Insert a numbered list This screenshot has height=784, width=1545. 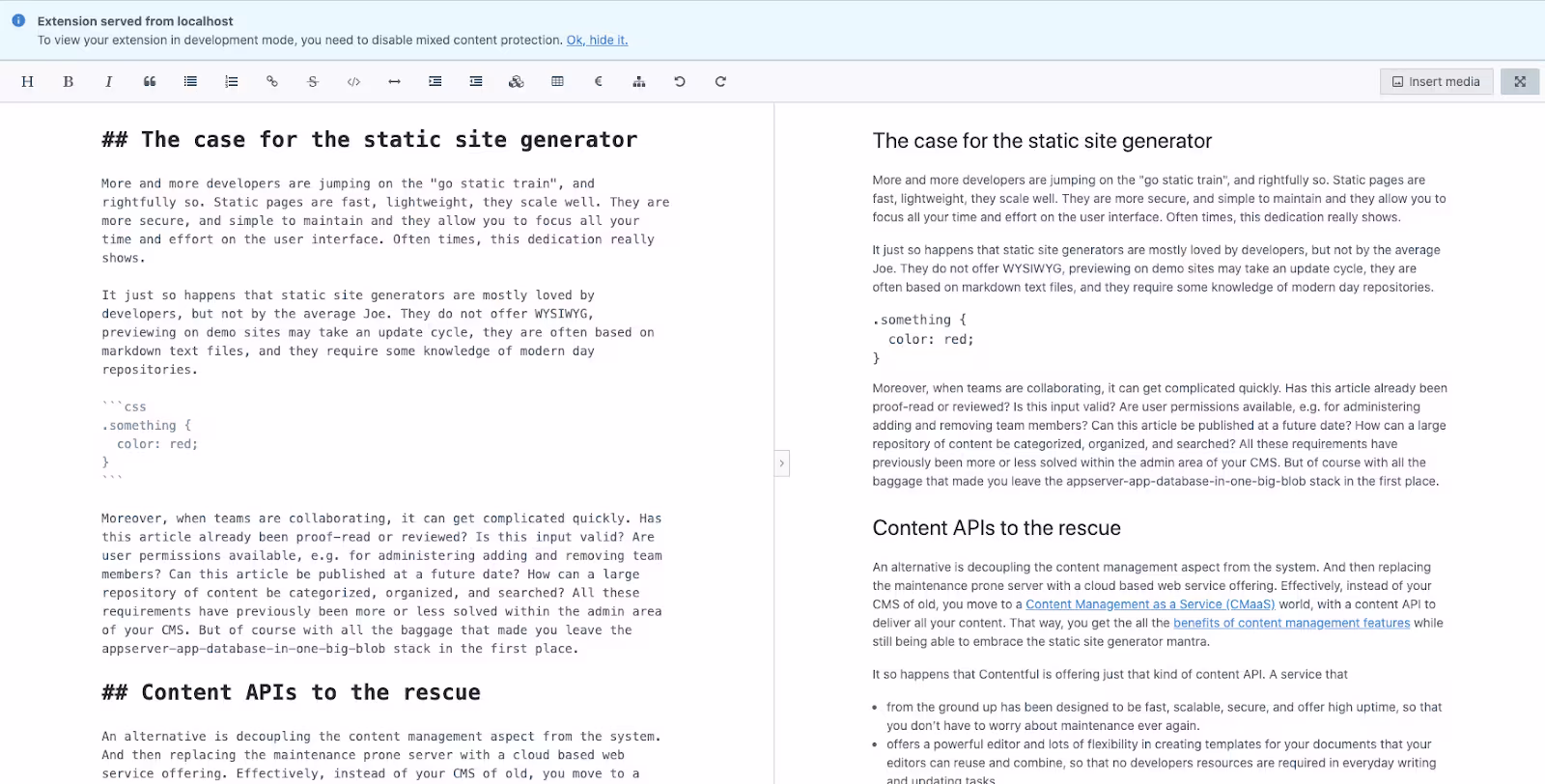pyautogui.click(x=232, y=82)
